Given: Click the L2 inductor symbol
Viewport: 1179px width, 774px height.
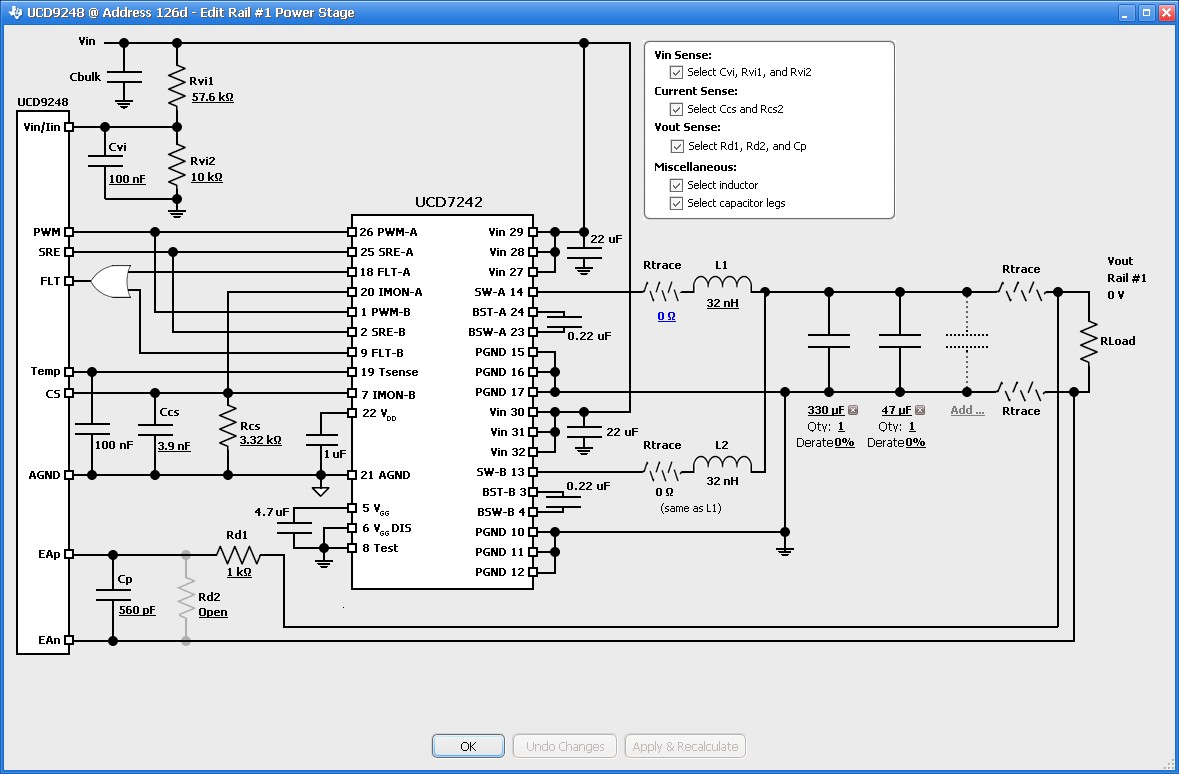Looking at the screenshot, I should coord(722,464).
